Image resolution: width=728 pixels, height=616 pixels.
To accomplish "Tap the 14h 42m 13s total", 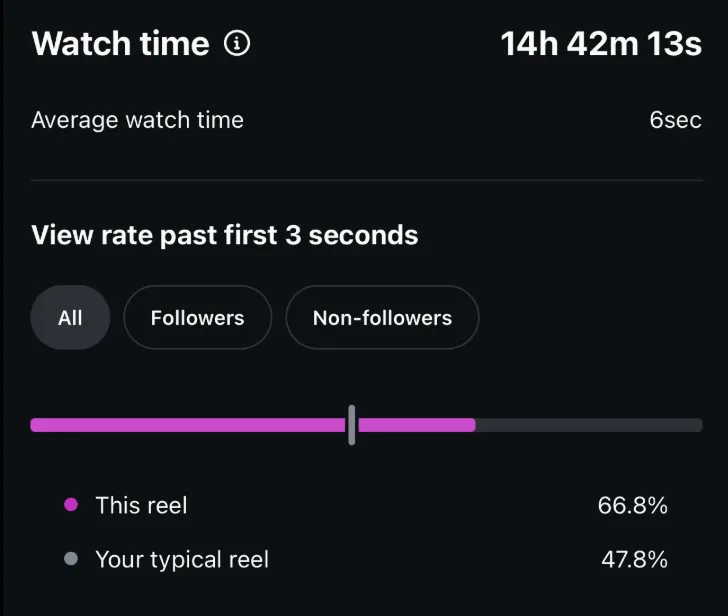I will (601, 44).
